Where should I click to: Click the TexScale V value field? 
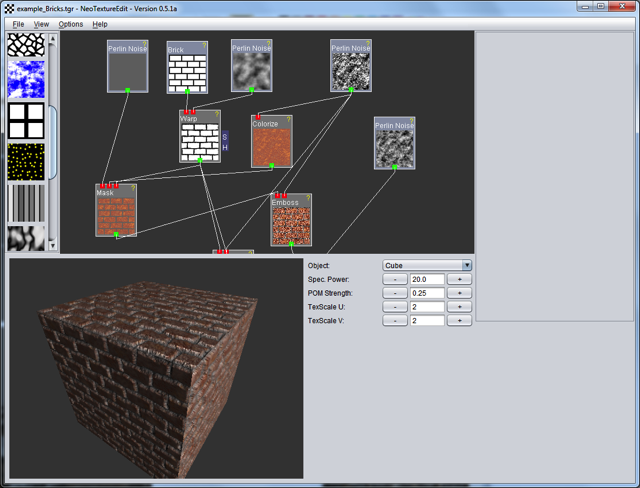pos(427,321)
